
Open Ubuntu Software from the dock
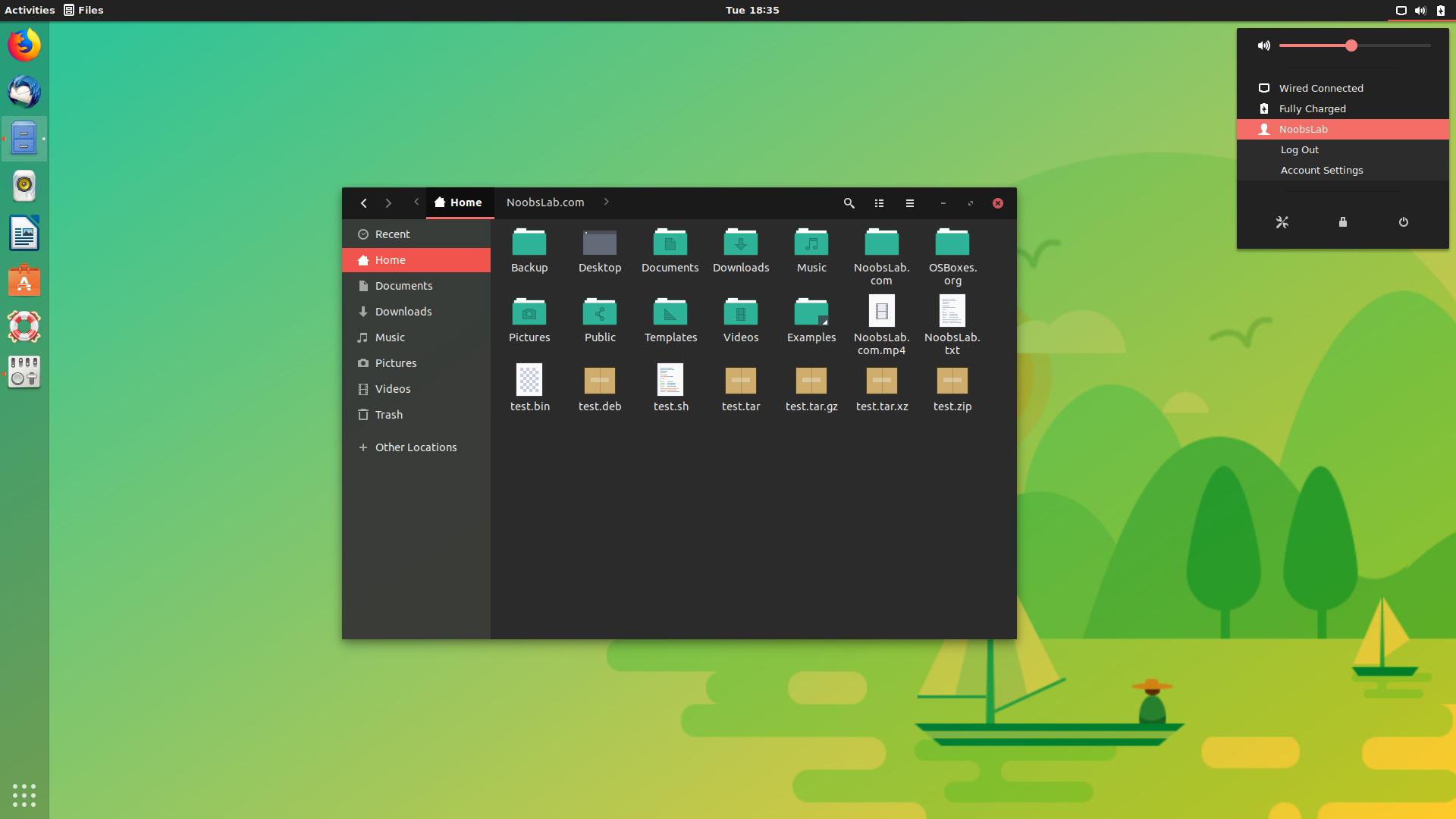click(x=24, y=280)
